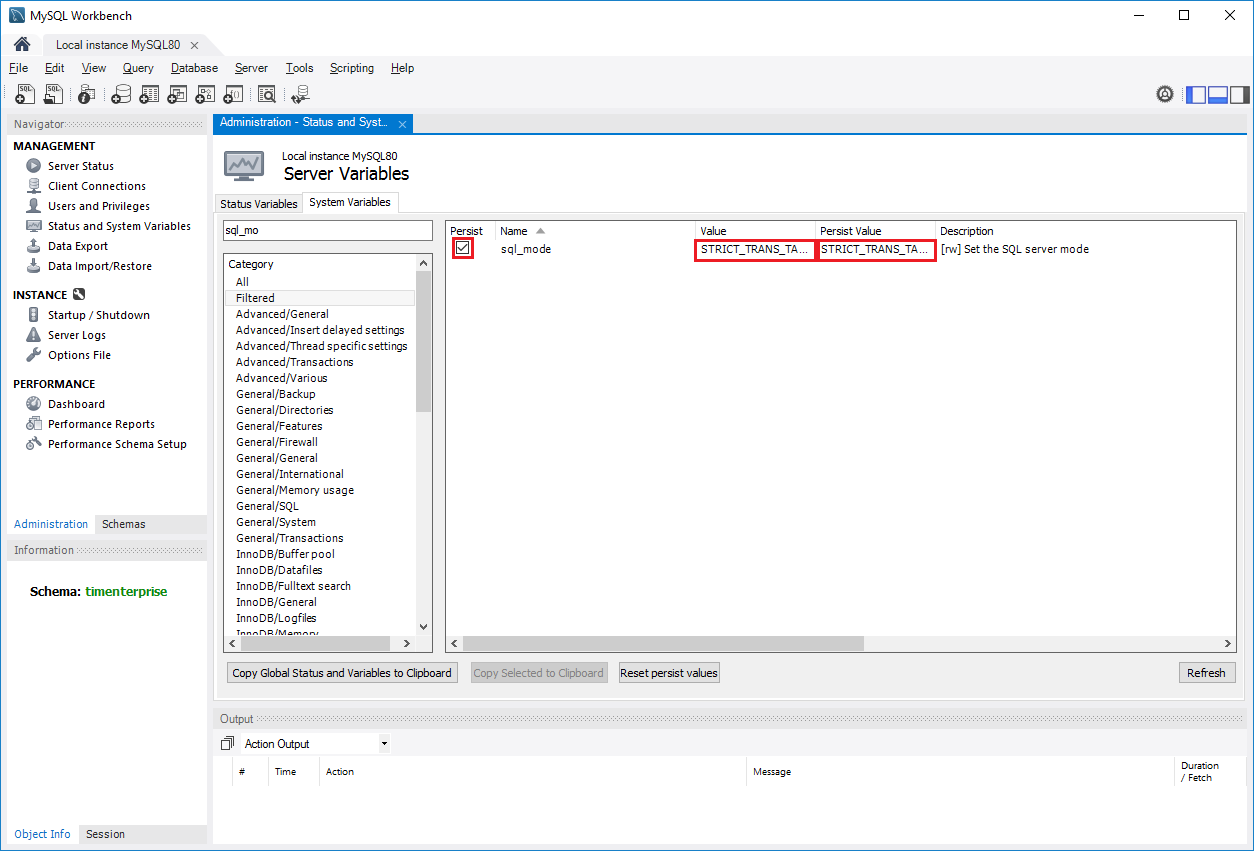Open the Help menu
Image resolution: width=1254 pixels, height=851 pixels.
(402, 68)
